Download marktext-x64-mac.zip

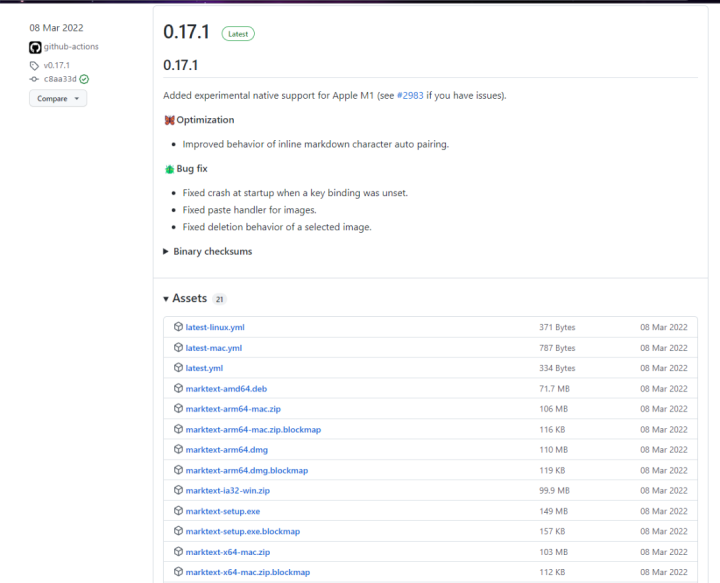[228, 552]
